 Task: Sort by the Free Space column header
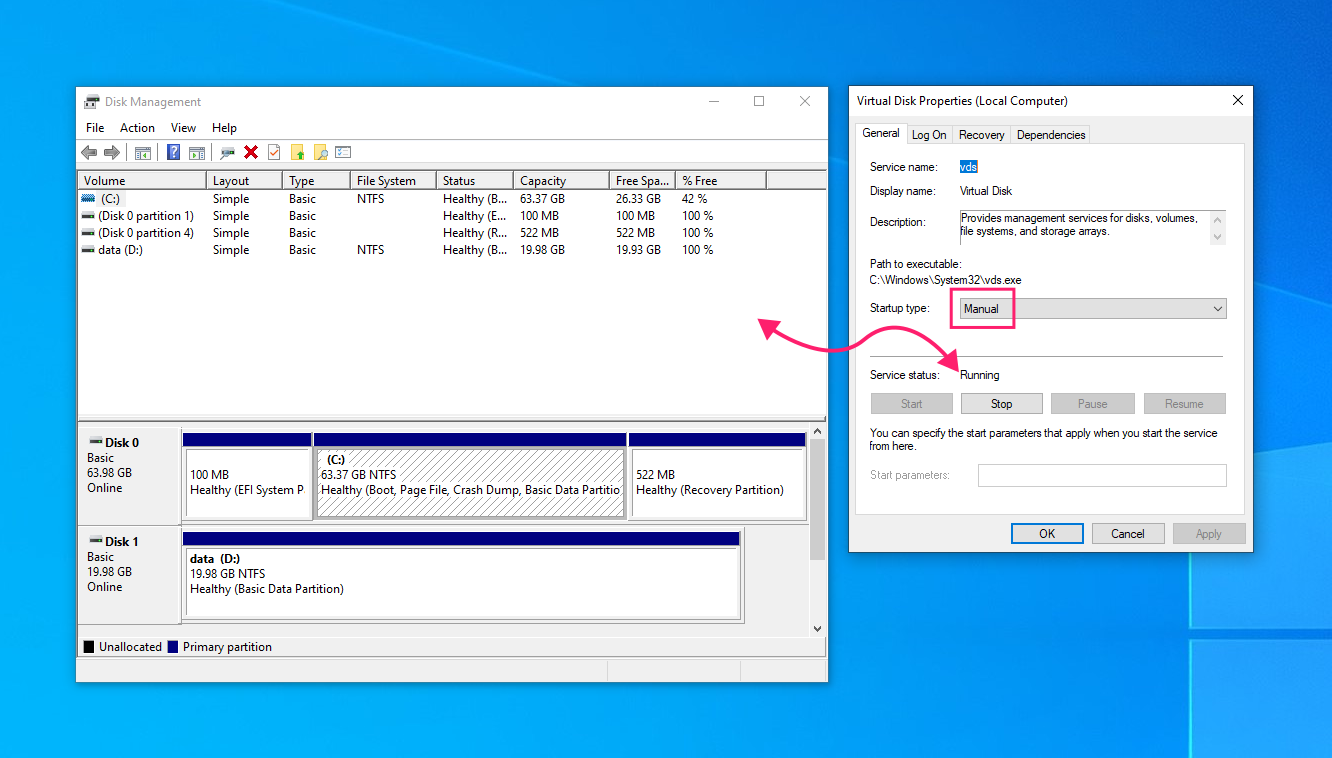[642, 181]
